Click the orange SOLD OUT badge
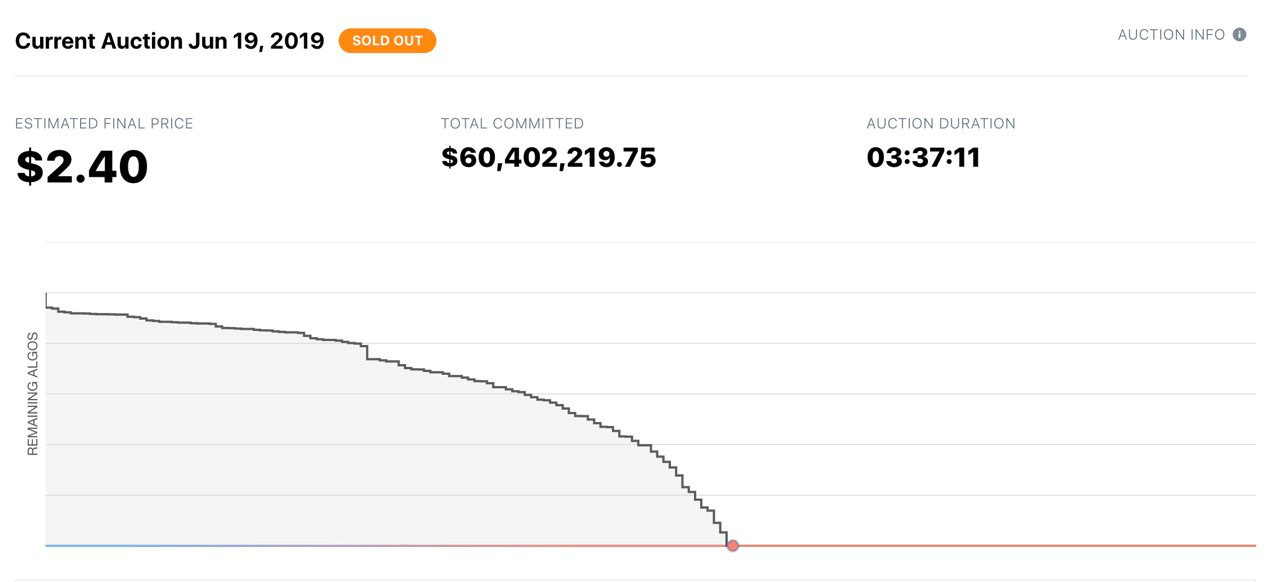The height and width of the screenshot is (582, 1280). click(387, 41)
